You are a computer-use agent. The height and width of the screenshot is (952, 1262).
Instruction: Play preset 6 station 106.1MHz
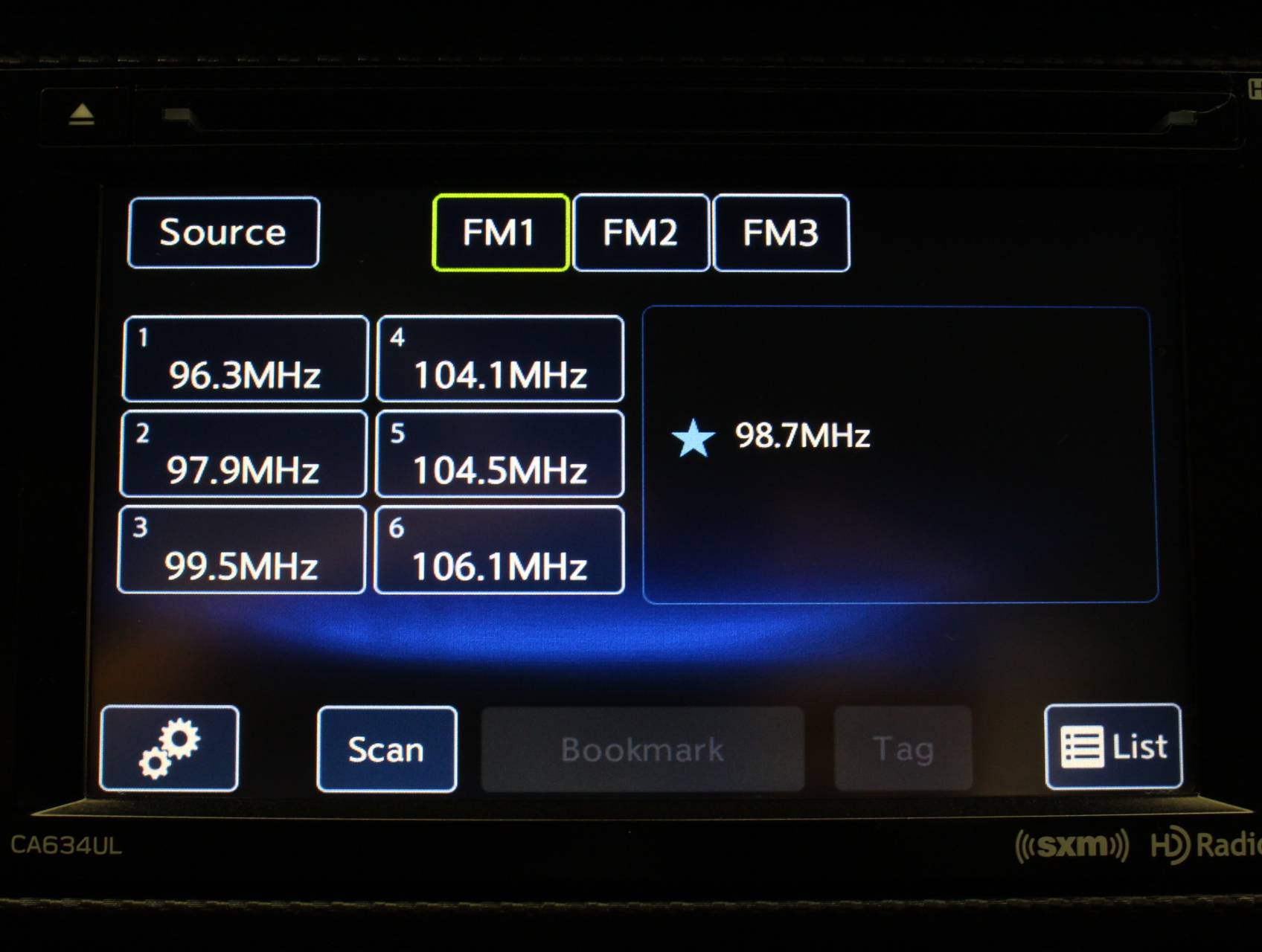[x=499, y=550]
